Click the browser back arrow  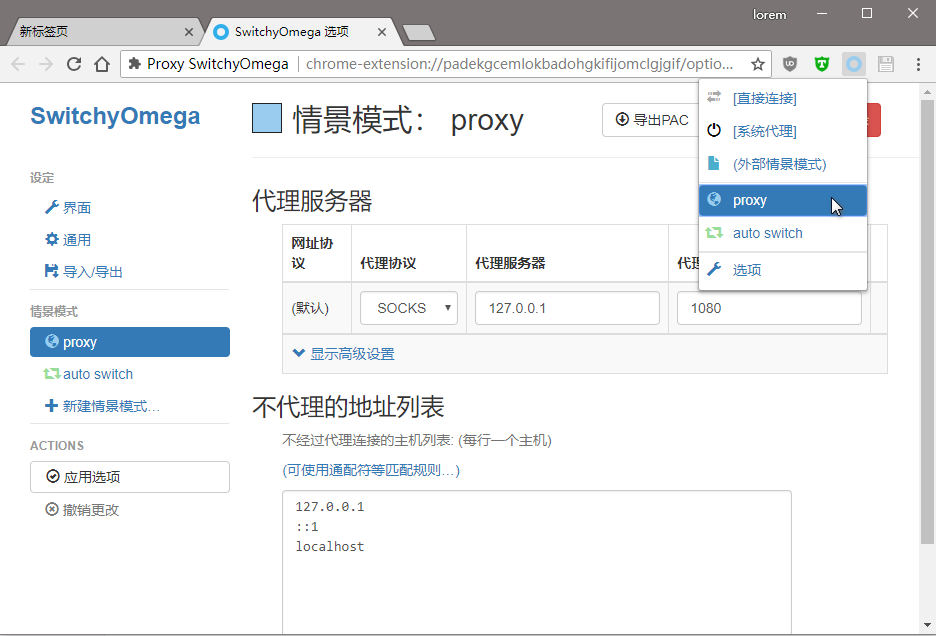point(18,64)
